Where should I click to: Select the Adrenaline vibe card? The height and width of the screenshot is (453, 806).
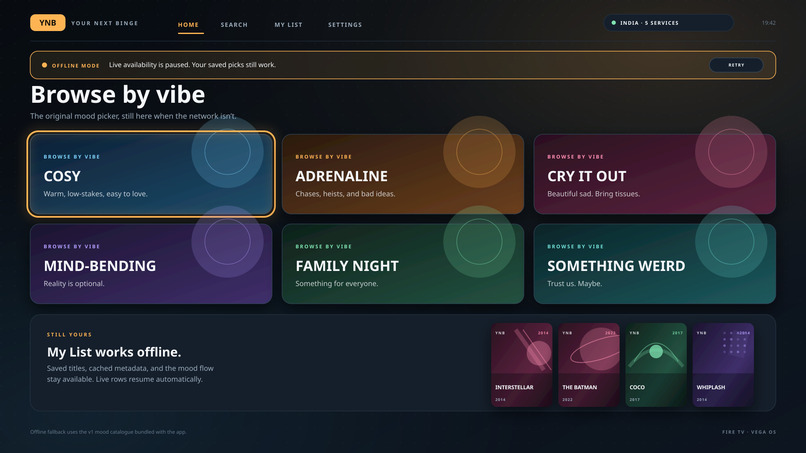pos(403,174)
